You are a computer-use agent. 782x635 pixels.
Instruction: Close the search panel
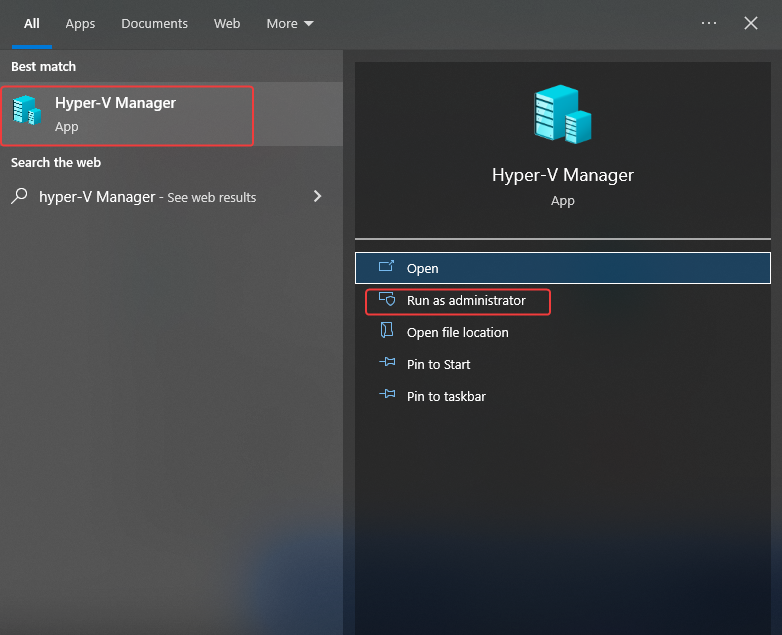(751, 23)
